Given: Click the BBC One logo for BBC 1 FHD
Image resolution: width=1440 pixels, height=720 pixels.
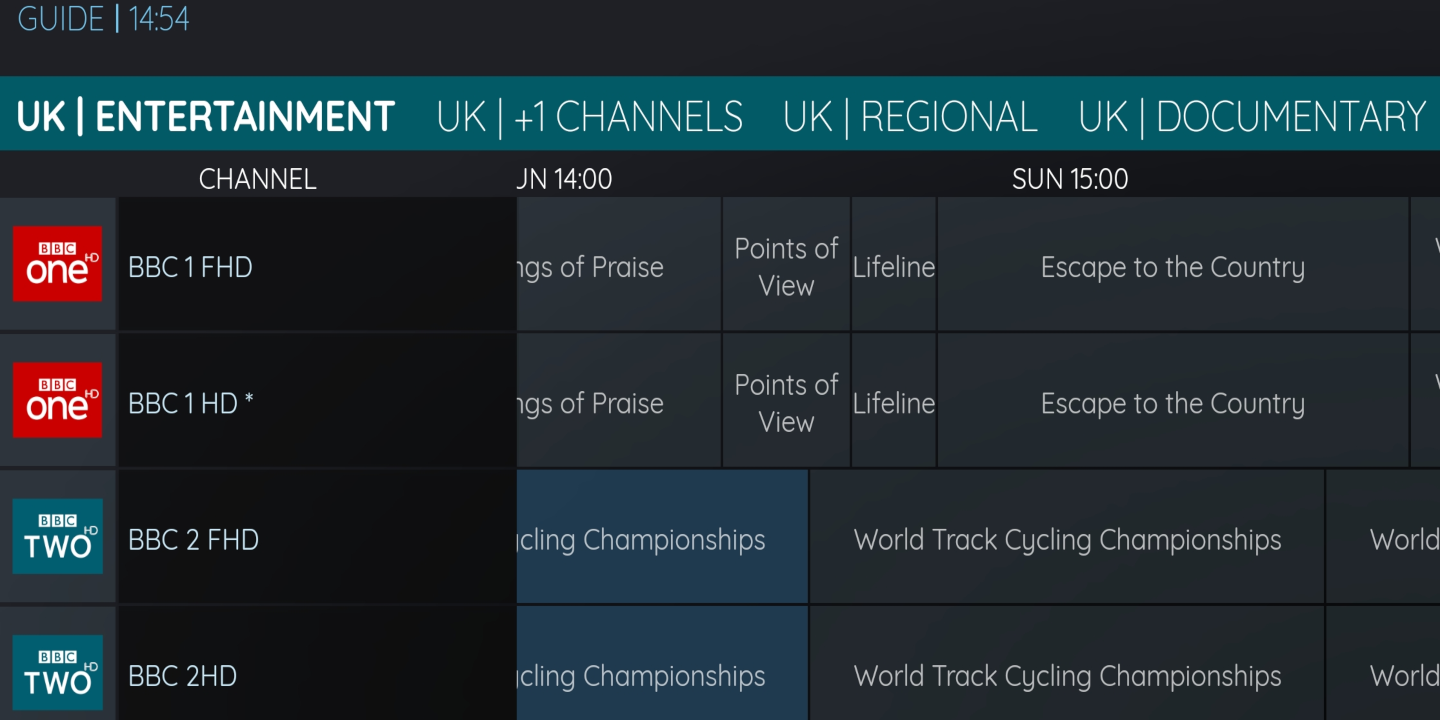Looking at the screenshot, I should 57,264.
